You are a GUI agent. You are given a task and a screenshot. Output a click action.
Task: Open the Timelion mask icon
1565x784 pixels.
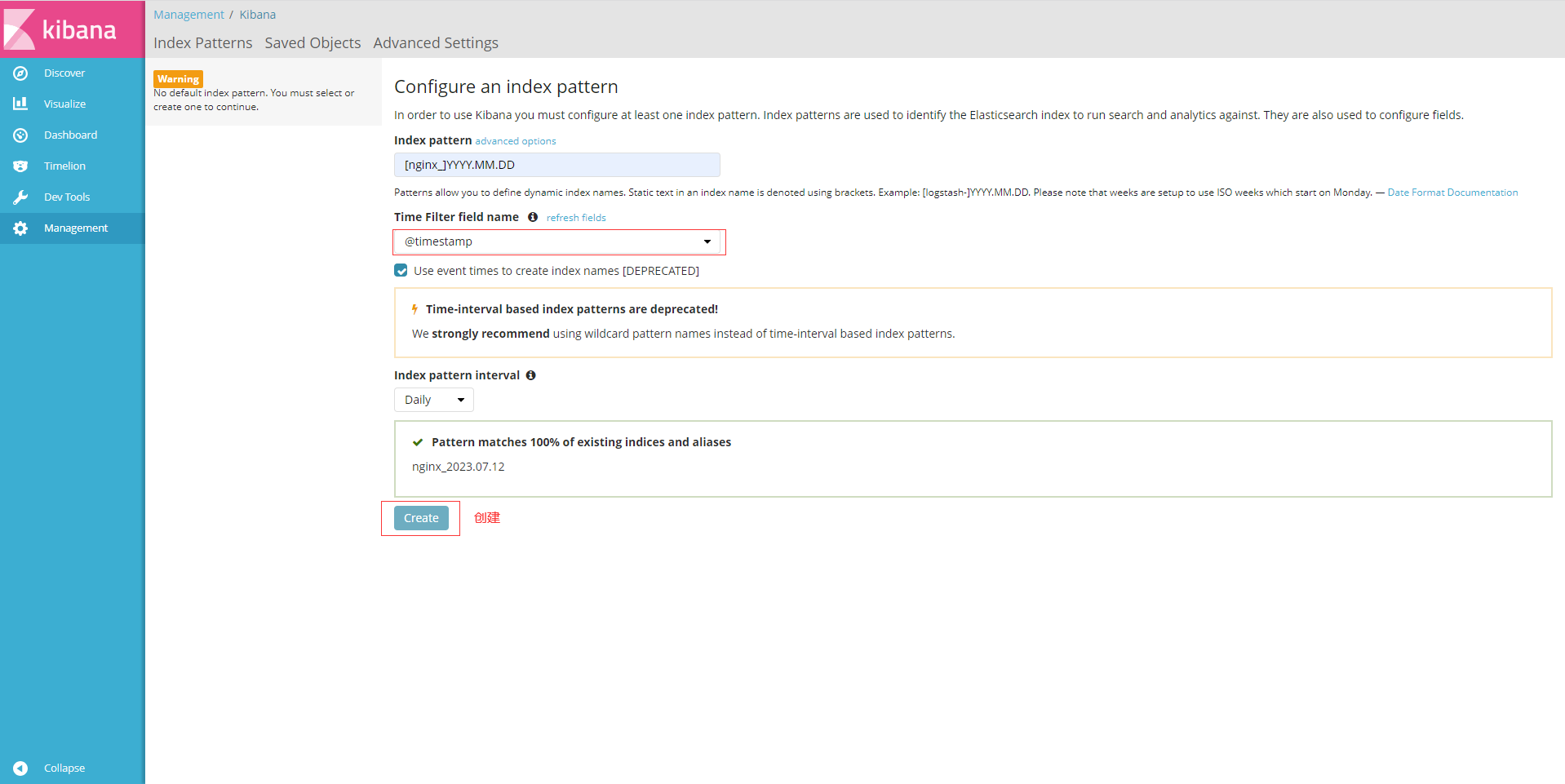click(20, 166)
